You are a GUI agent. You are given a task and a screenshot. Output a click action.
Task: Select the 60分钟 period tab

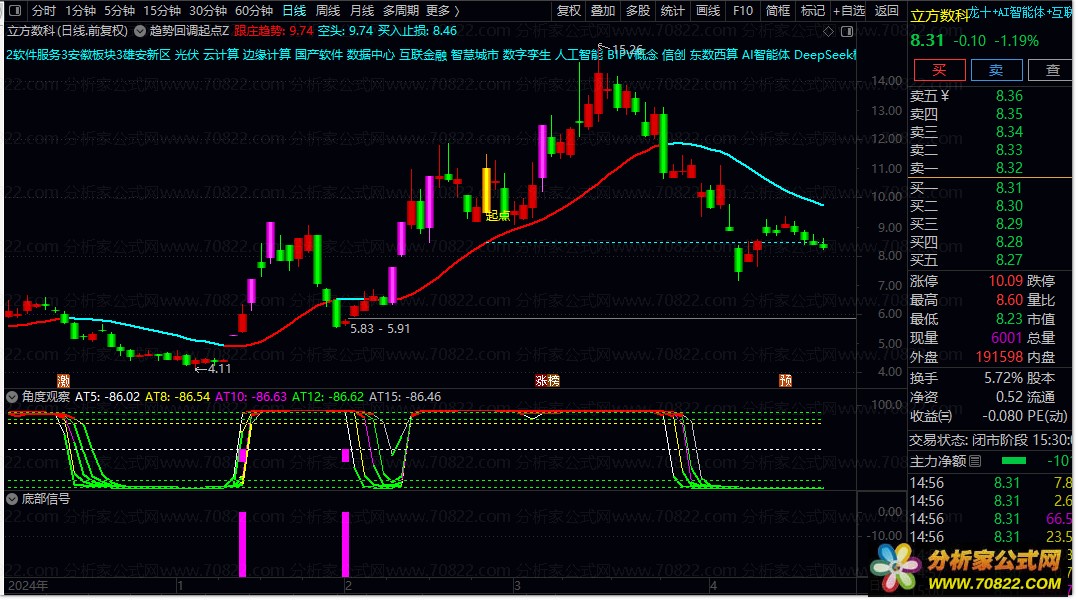tap(254, 10)
